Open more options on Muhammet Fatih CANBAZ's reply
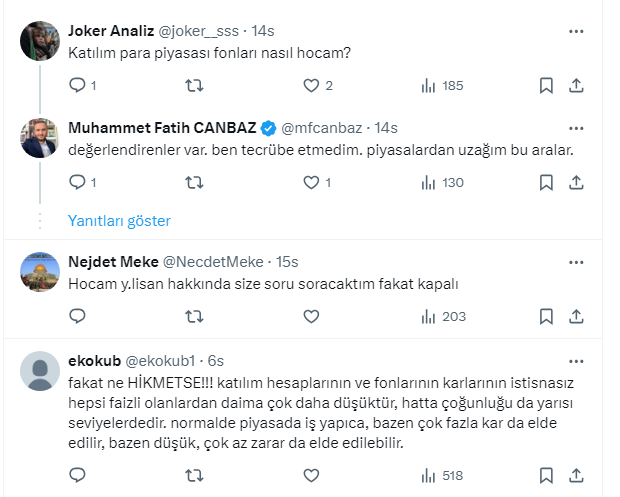 click(x=576, y=128)
